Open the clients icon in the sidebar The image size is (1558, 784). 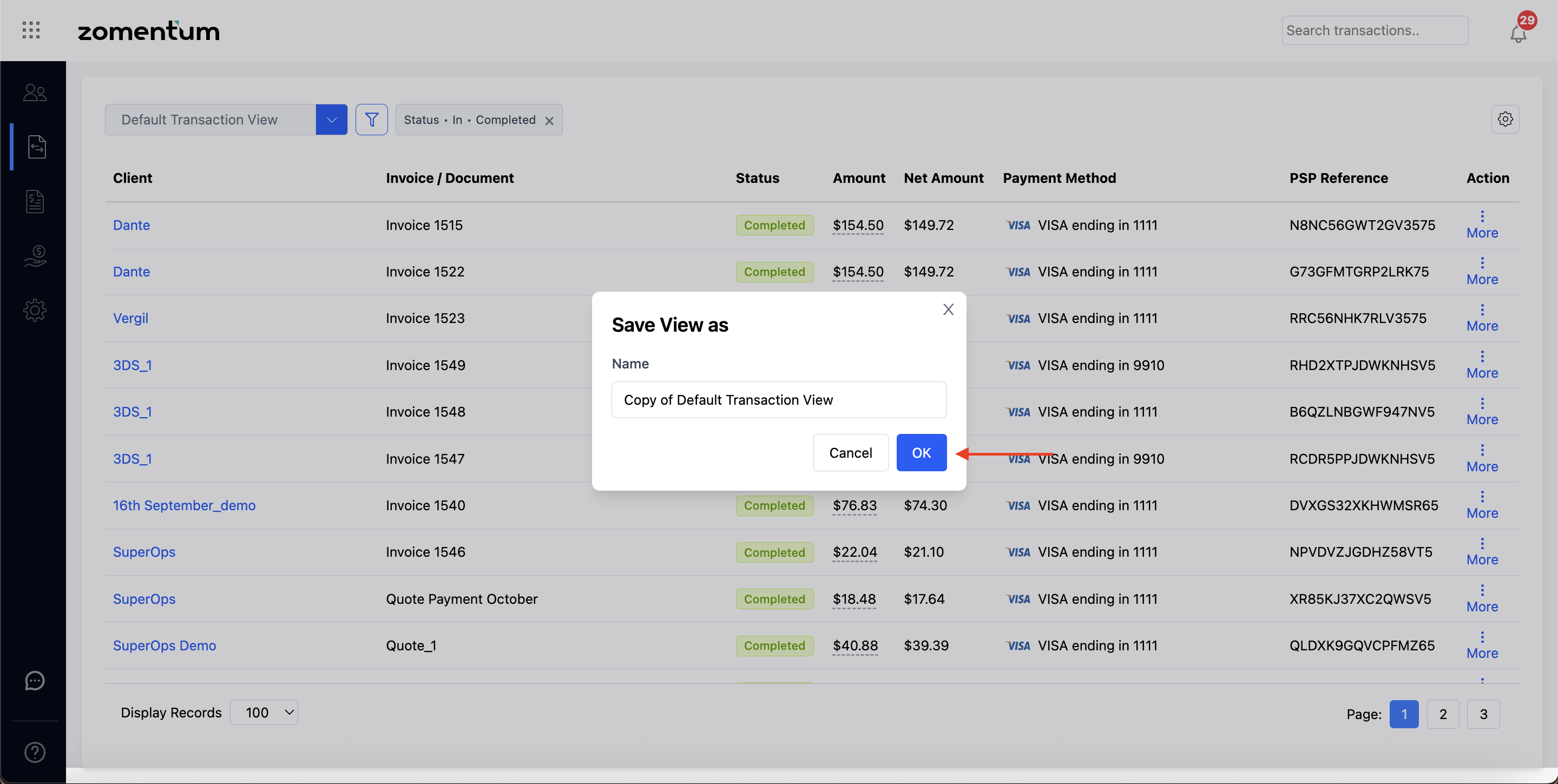pos(35,93)
